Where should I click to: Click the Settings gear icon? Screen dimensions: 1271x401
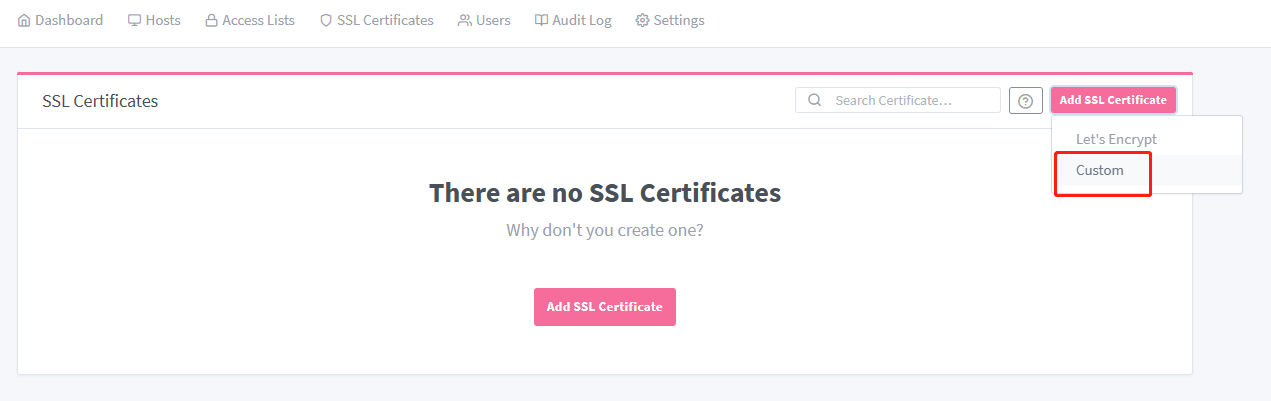pos(642,20)
